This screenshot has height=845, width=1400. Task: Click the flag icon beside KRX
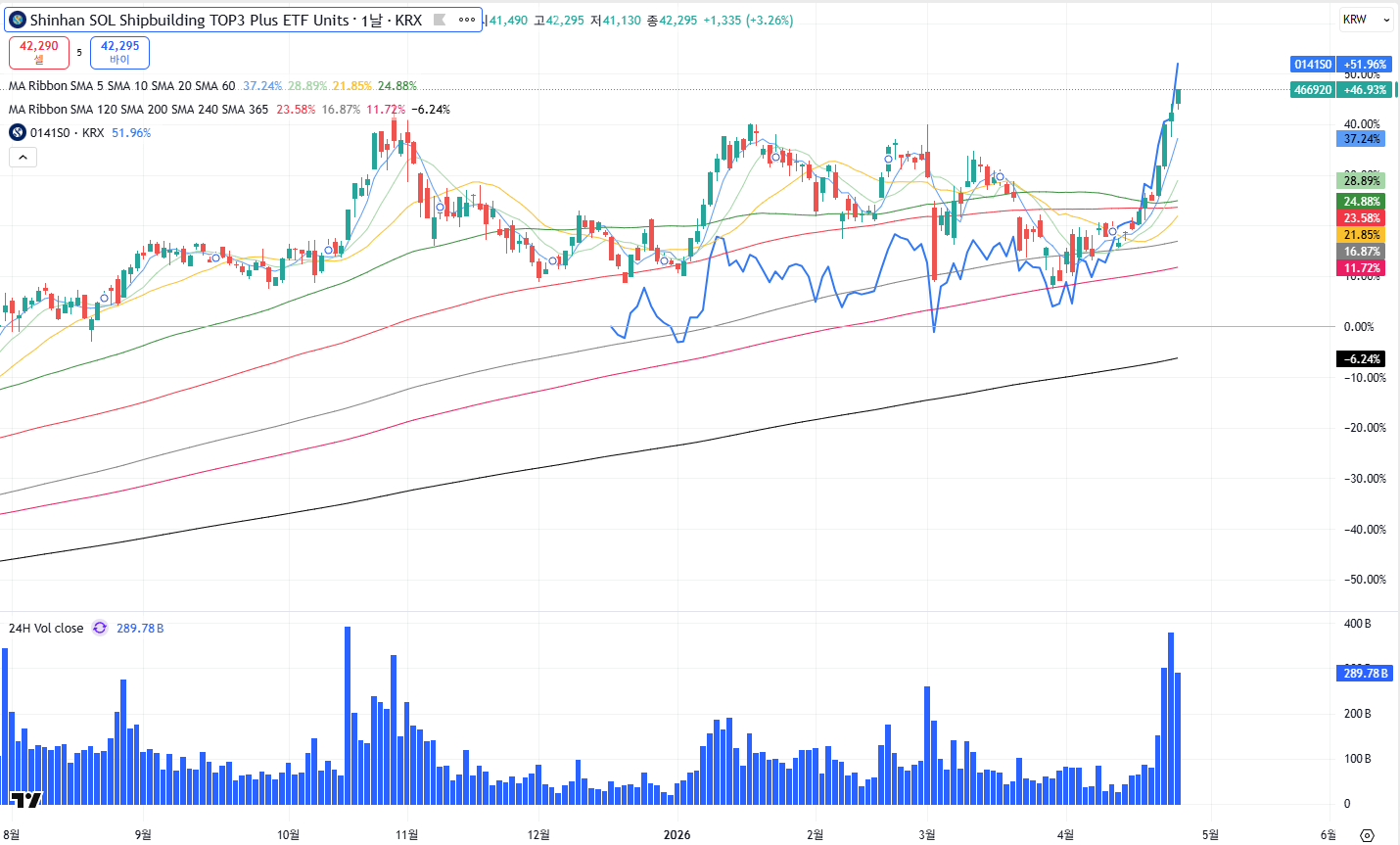pos(440,21)
